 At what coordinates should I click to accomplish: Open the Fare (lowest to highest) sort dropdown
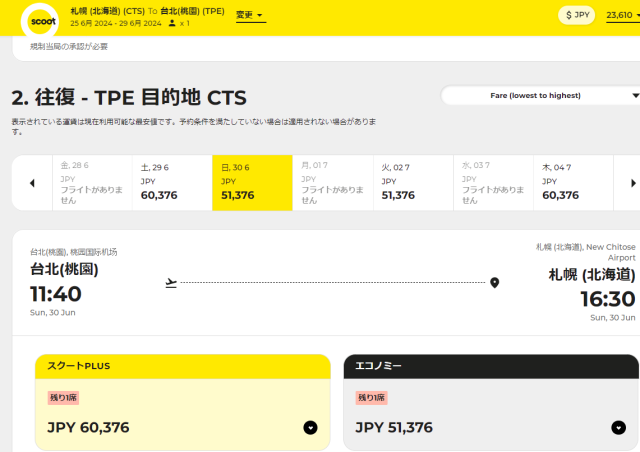(x=540, y=95)
